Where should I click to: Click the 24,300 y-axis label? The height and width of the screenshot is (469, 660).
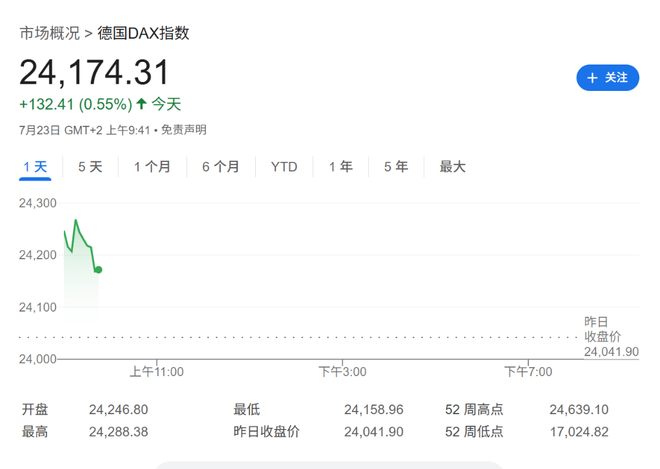38,203
